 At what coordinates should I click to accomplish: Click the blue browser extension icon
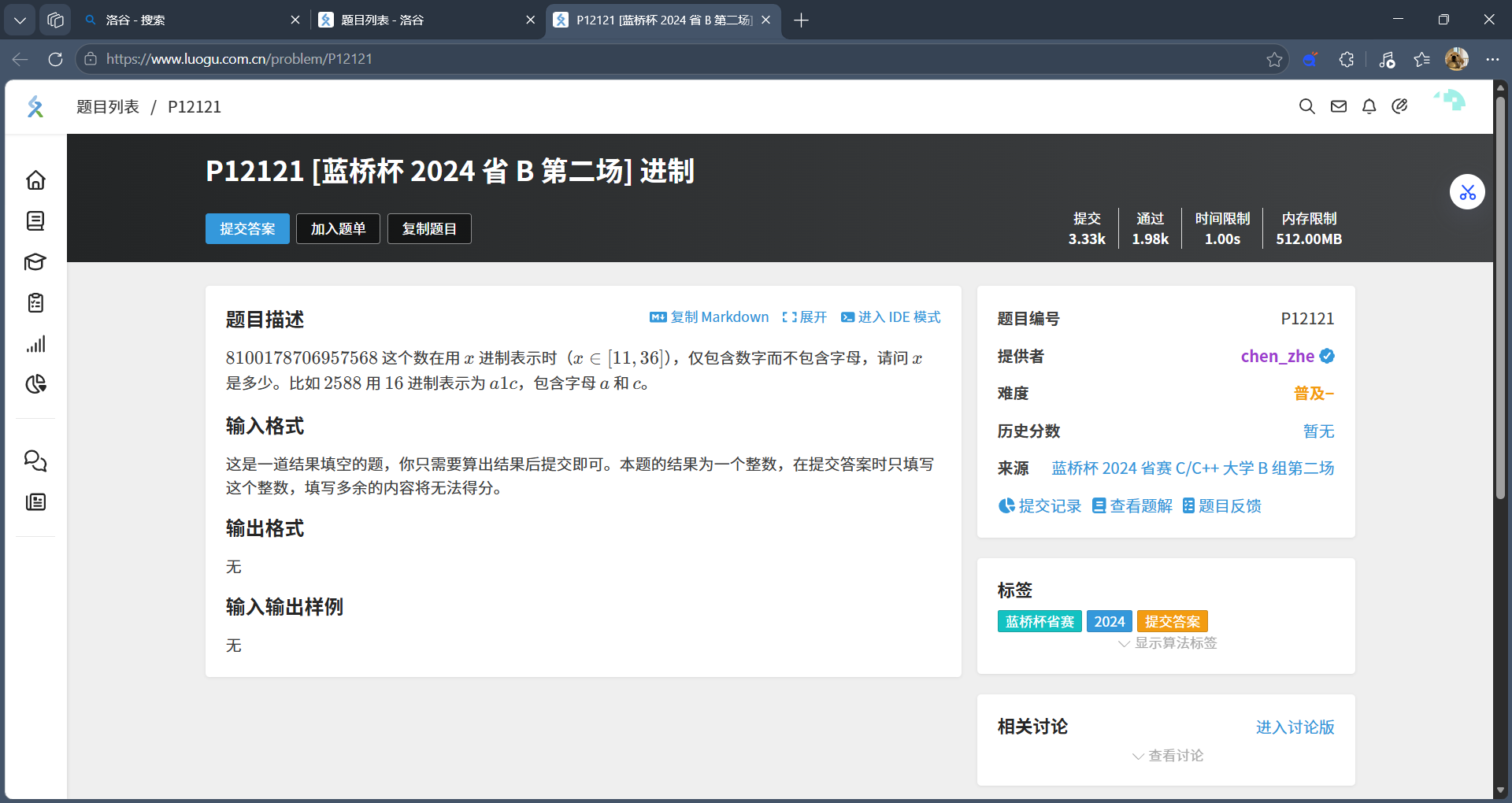click(1310, 59)
